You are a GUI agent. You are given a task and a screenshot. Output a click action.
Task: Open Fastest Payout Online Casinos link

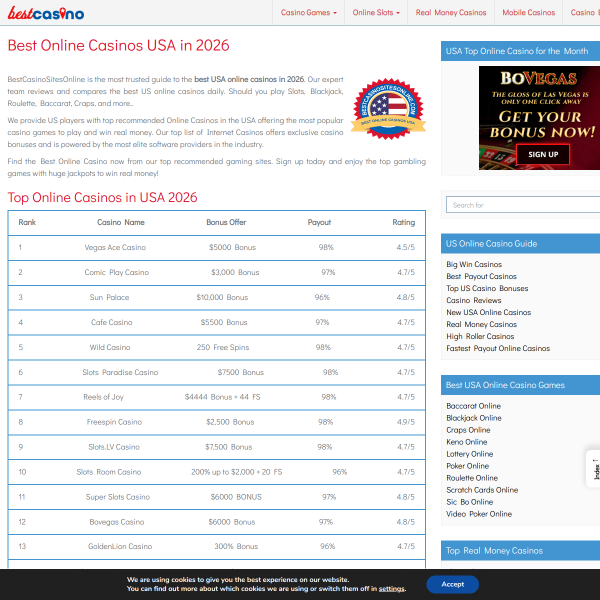click(498, 348)
